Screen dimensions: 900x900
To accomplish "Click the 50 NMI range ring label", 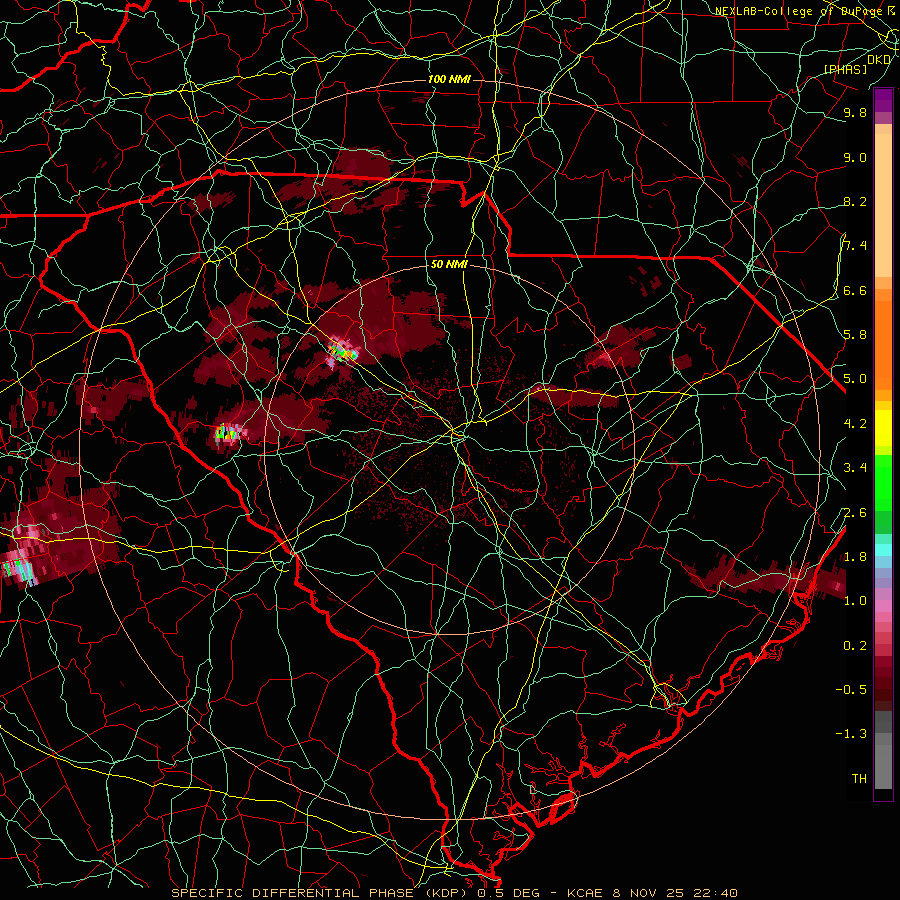I will coord(449,264).
